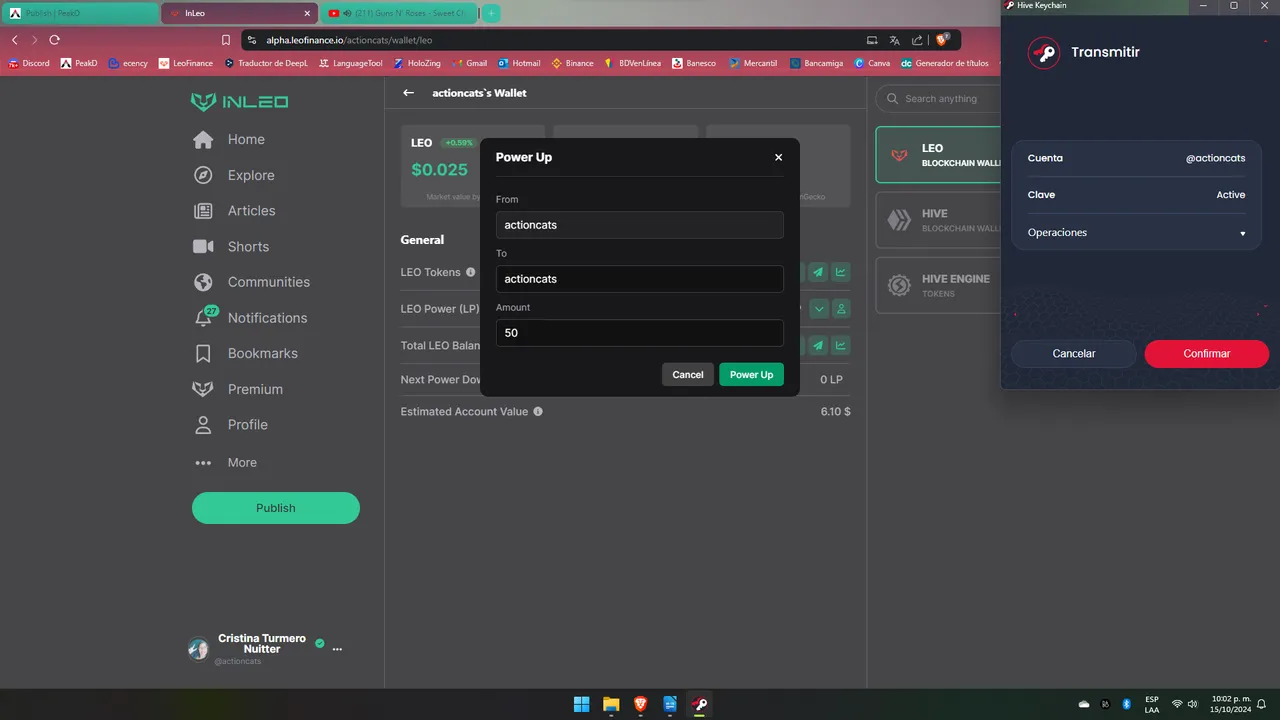Open the Traductor de DeepL bookmark
Viewport: 1280px width, 720px height.
pyautogui.click(x=267, y=63)
